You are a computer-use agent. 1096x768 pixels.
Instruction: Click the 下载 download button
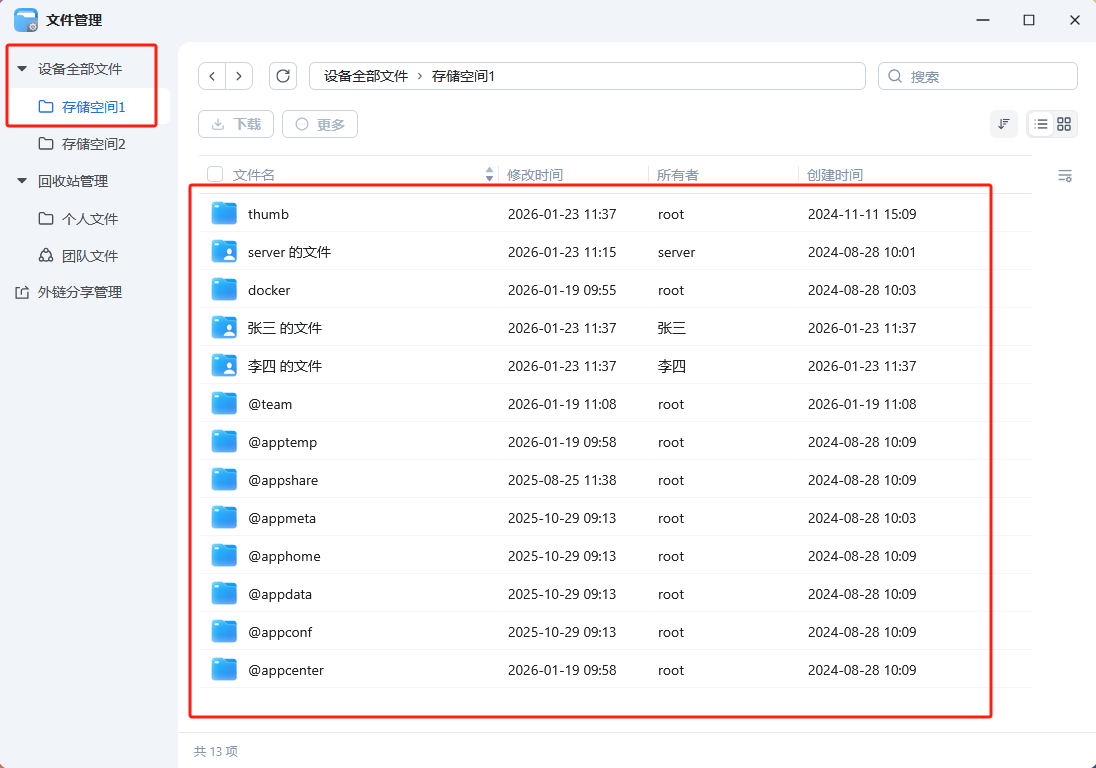click(235, 124)
